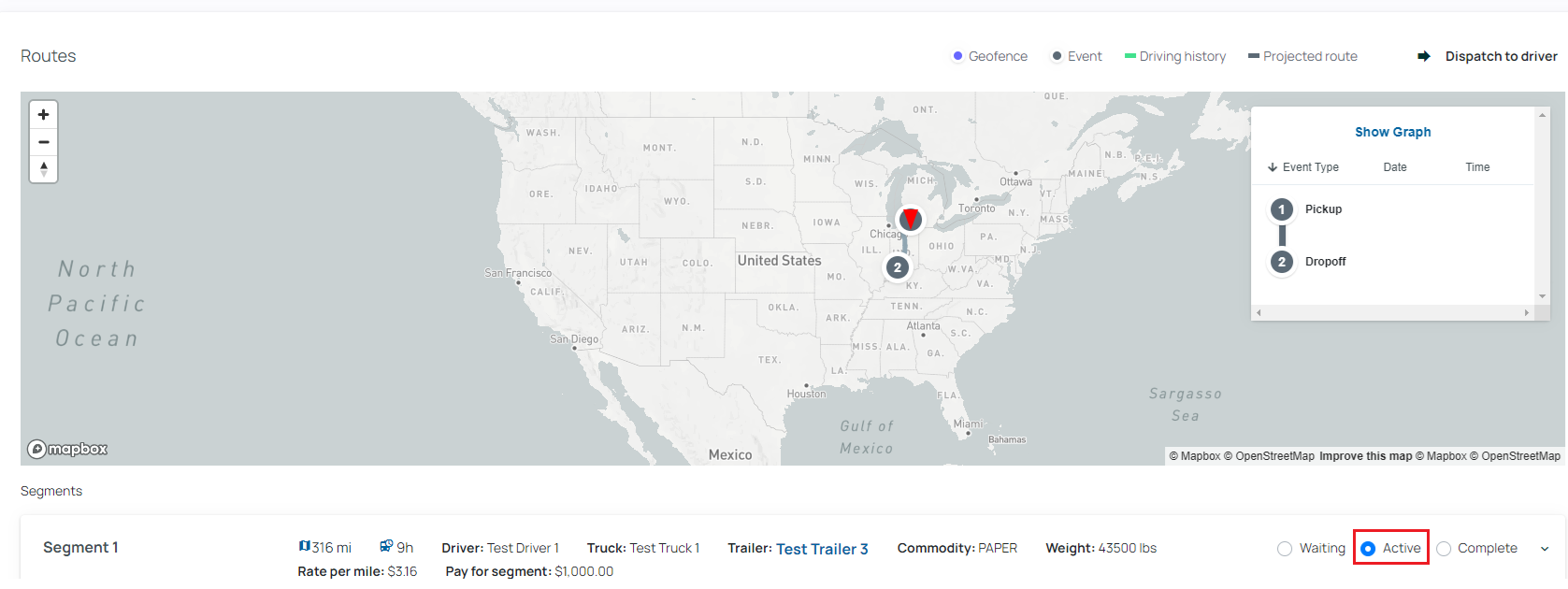Open Test Trailer 3 link
Image resolution: width=1568 pixels, height=589 pixels.
[x=822, y=549]
